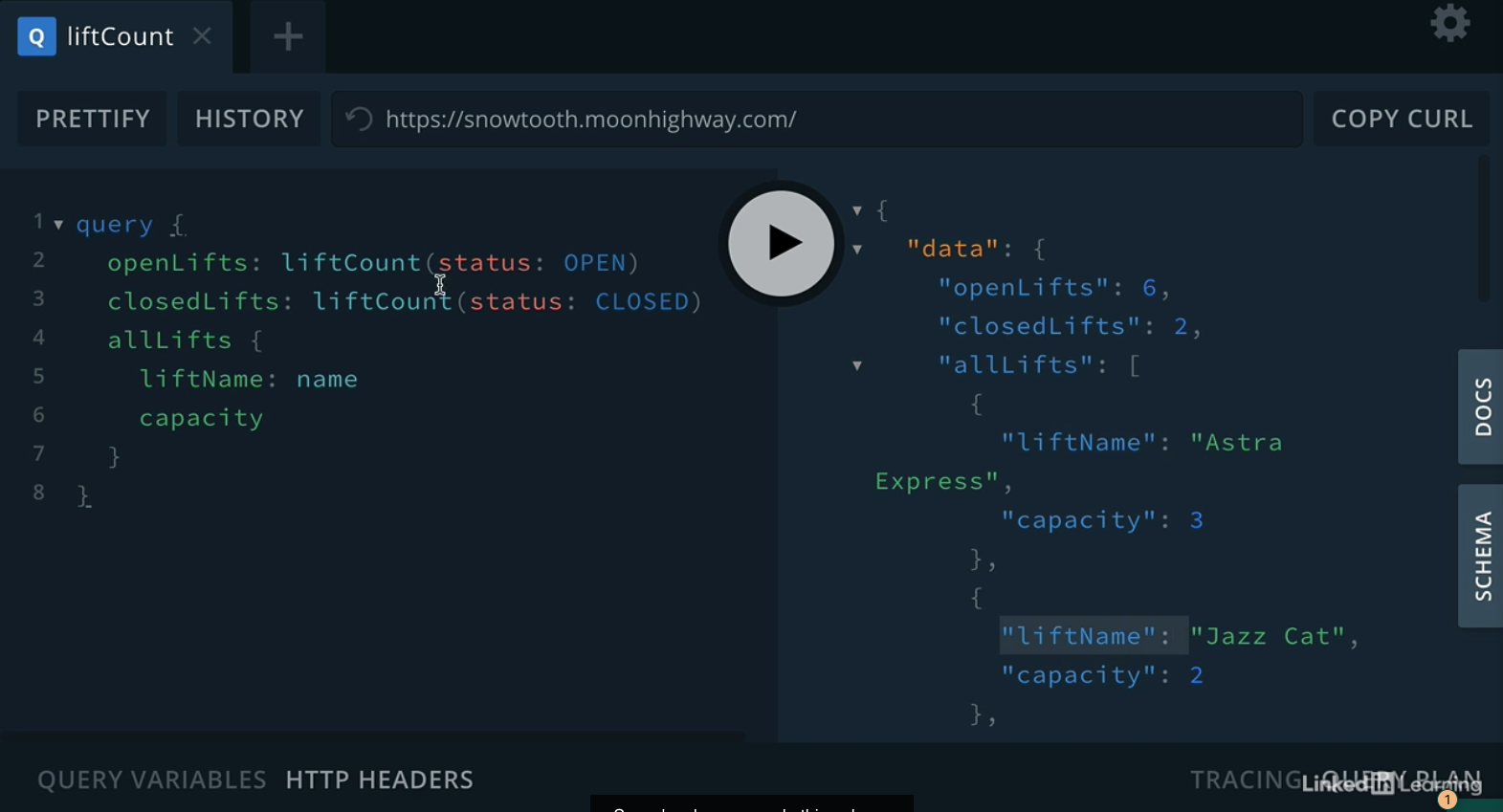Open the DOCS side panel
1503x812 pixels.
coord(1482,406)
